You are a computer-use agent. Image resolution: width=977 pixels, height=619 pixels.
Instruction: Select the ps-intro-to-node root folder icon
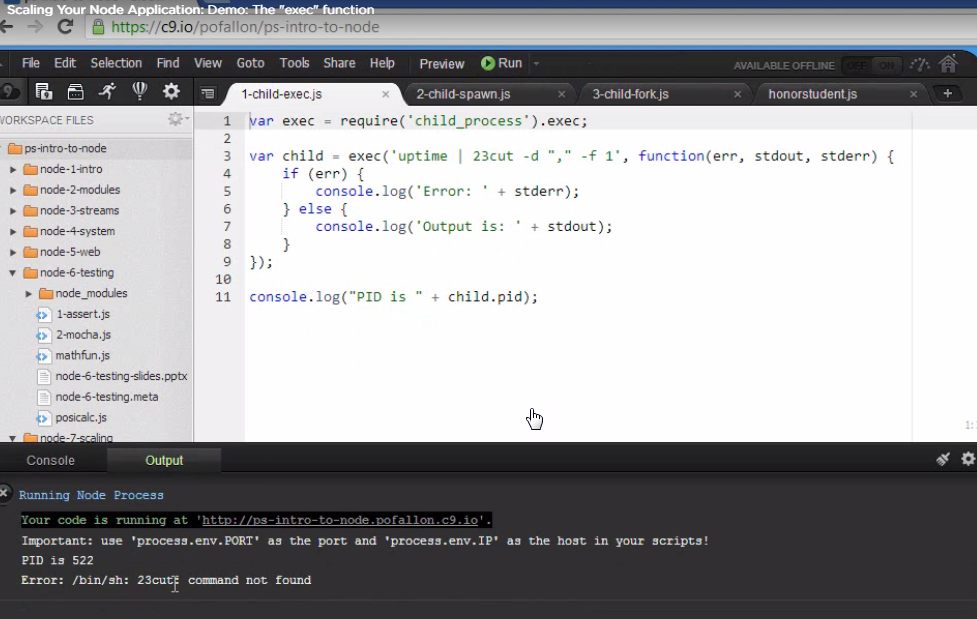click(15, 148)
